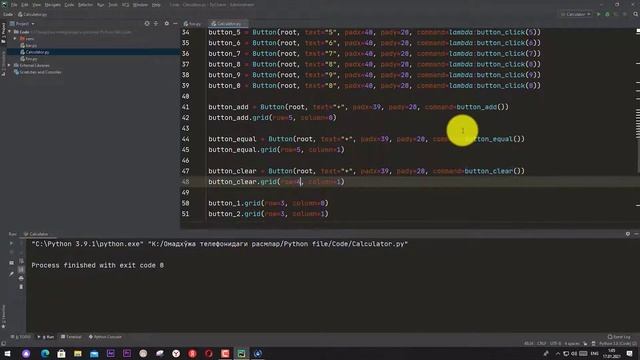The height and width of the screenshot is (360, 640).
Task: Rerun the program from Run panel
Action: (11, 244)
